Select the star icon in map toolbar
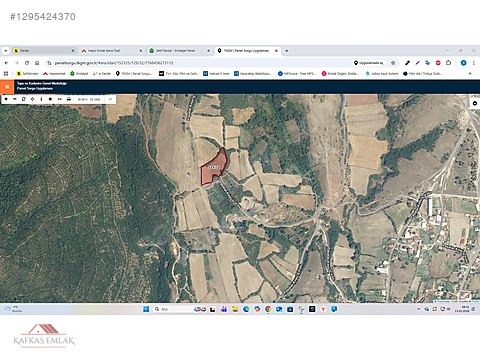Image resolution: width=480 pixels, height=360 pixels. pyautogui.click(x=50, y=99)
